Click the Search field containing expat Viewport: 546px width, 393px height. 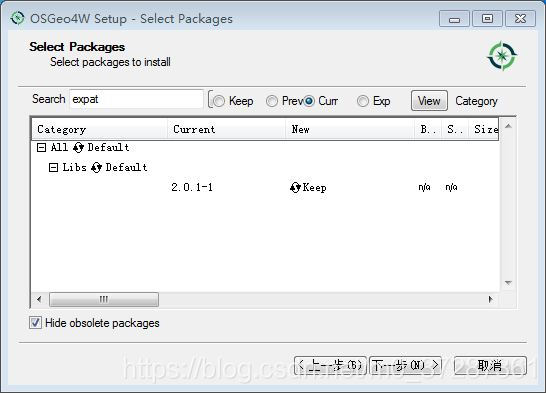[x=136, y=100]
